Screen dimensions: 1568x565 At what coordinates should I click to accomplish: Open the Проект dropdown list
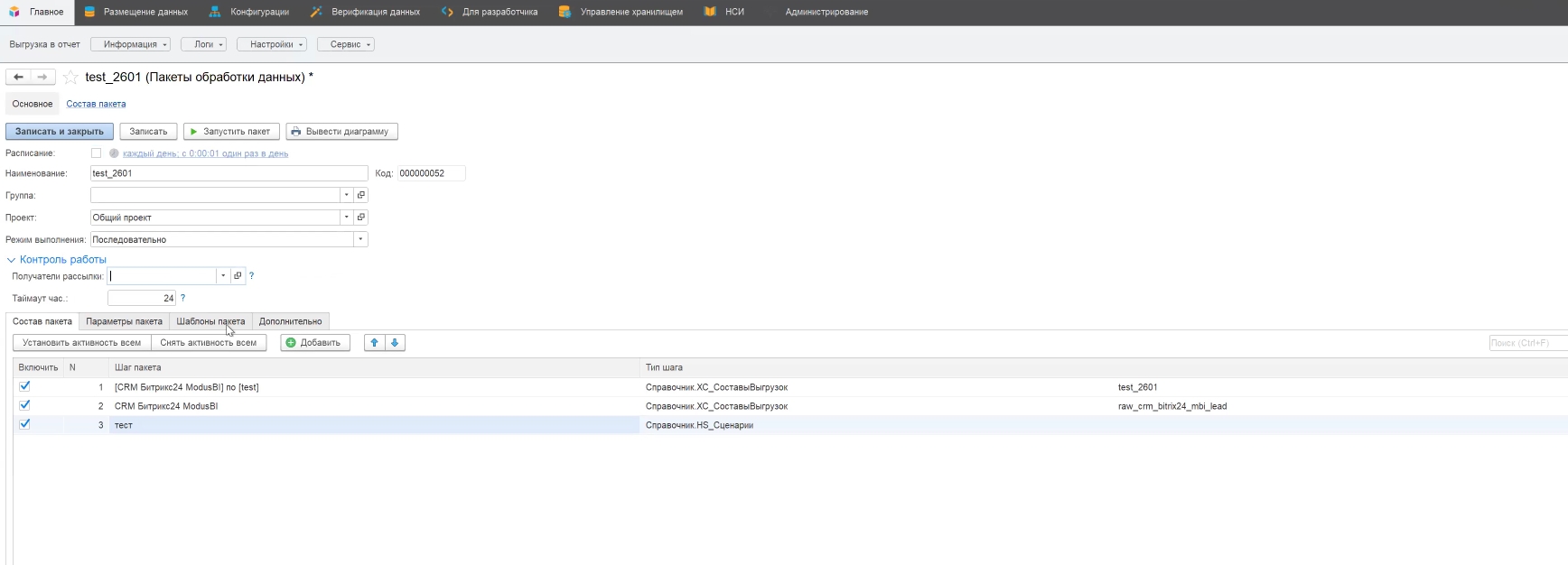[346, 218]
